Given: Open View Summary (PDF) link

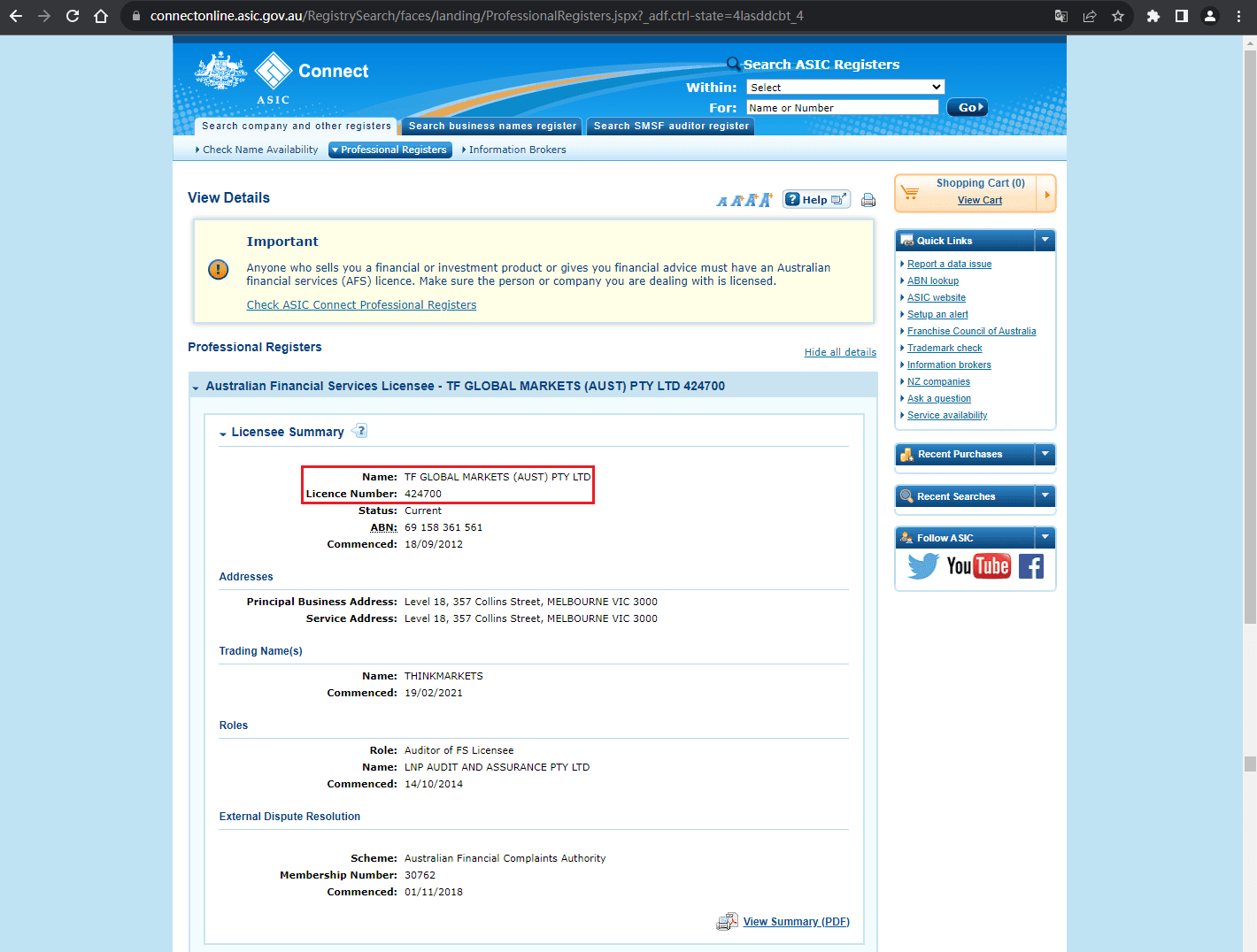Looking at the screenshot, I should click(797, 922).
